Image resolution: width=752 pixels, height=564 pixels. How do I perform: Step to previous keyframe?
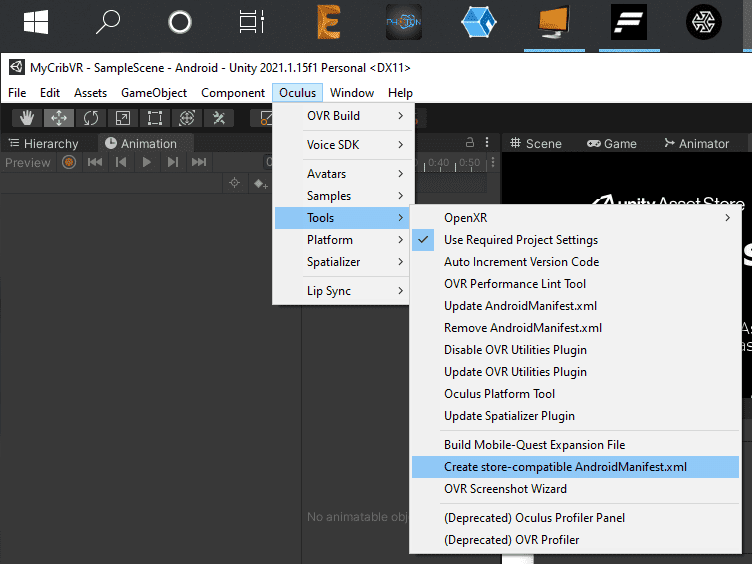click(x=121, y=163)
